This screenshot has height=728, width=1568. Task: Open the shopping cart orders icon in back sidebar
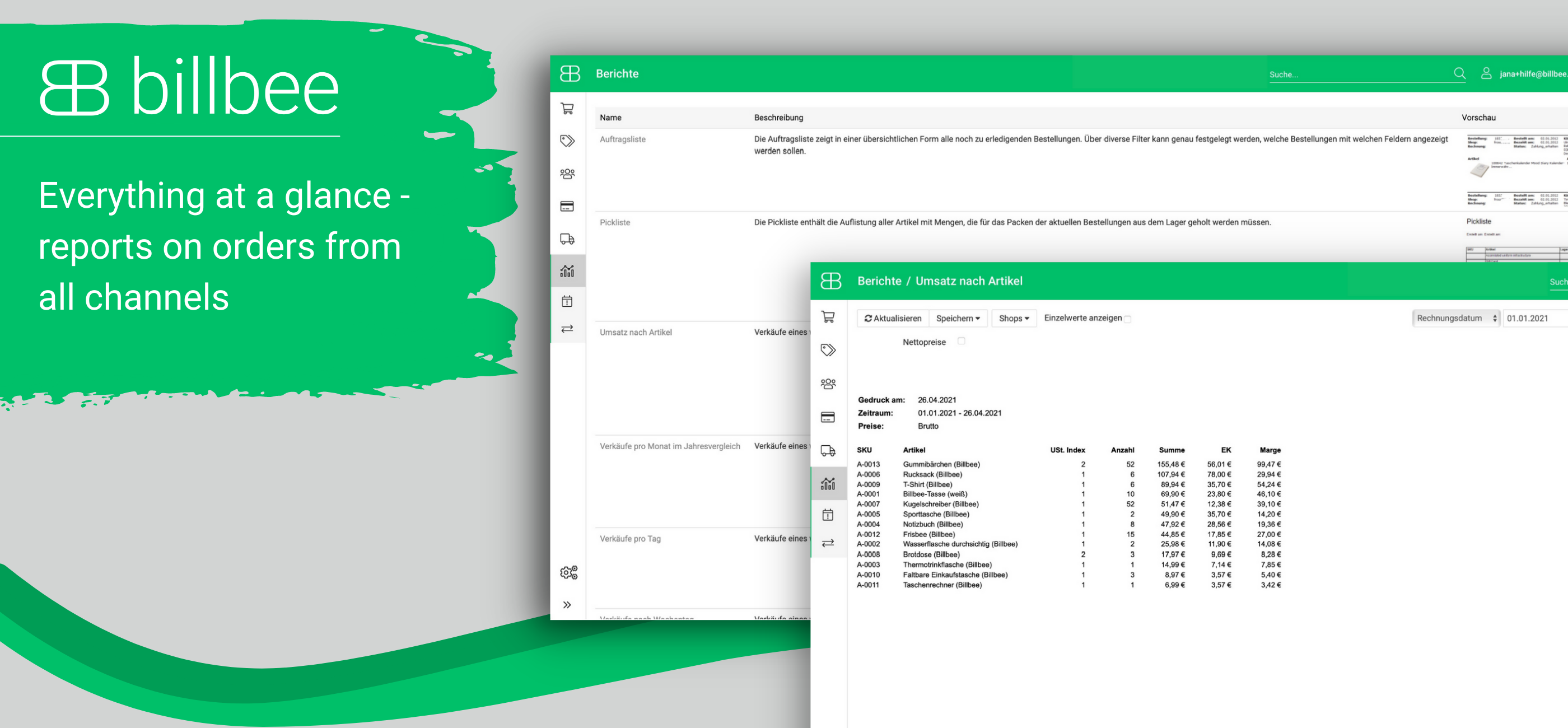pyautogui.click(x=567, y=109)
